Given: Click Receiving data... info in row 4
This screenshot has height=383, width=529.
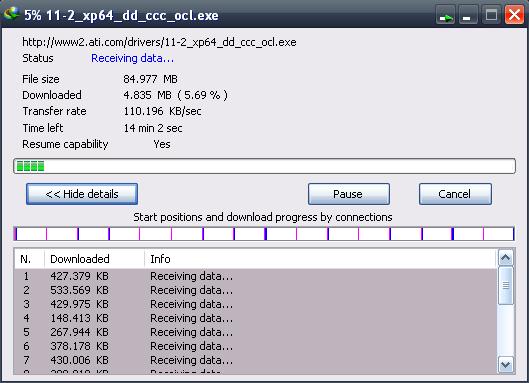Looking at the screenshot, I should 192,318.
